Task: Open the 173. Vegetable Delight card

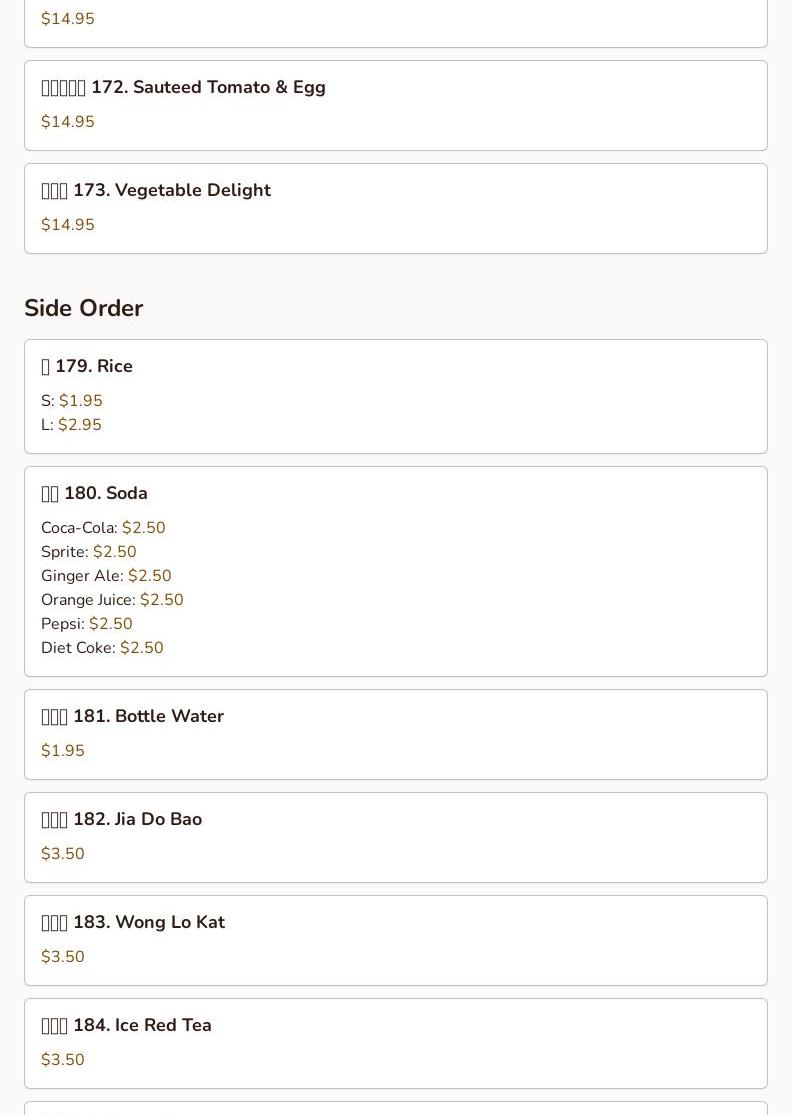Action: (x=171, y=191)
